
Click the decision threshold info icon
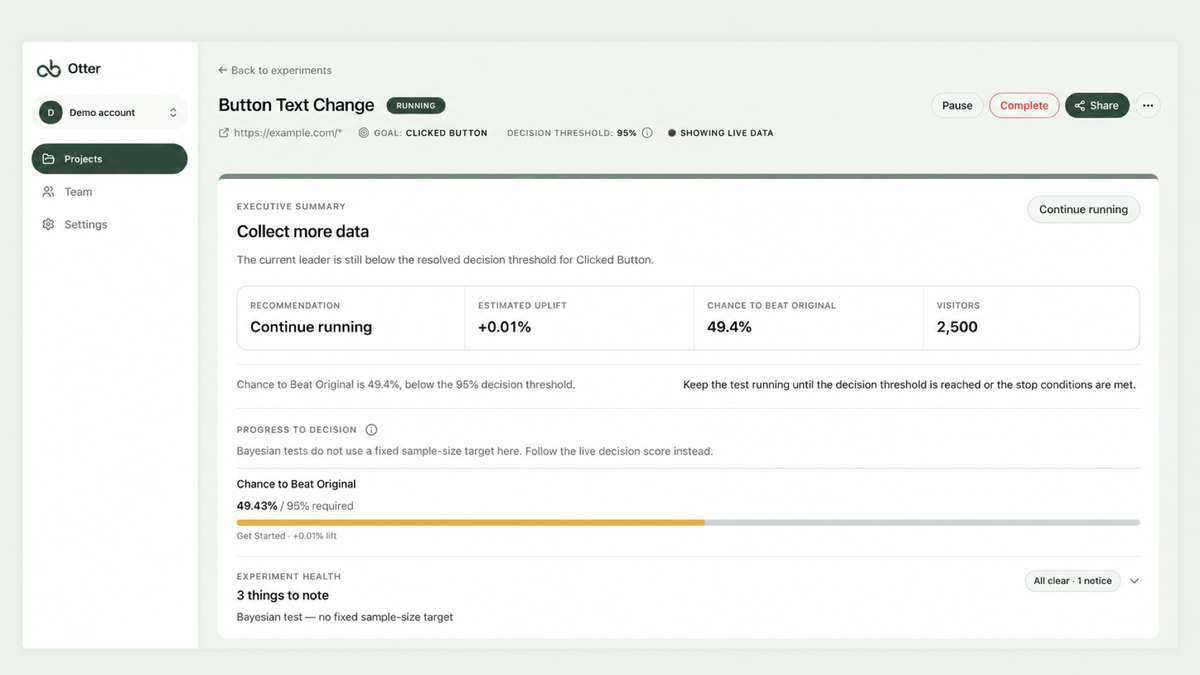(x=647, y=133)
